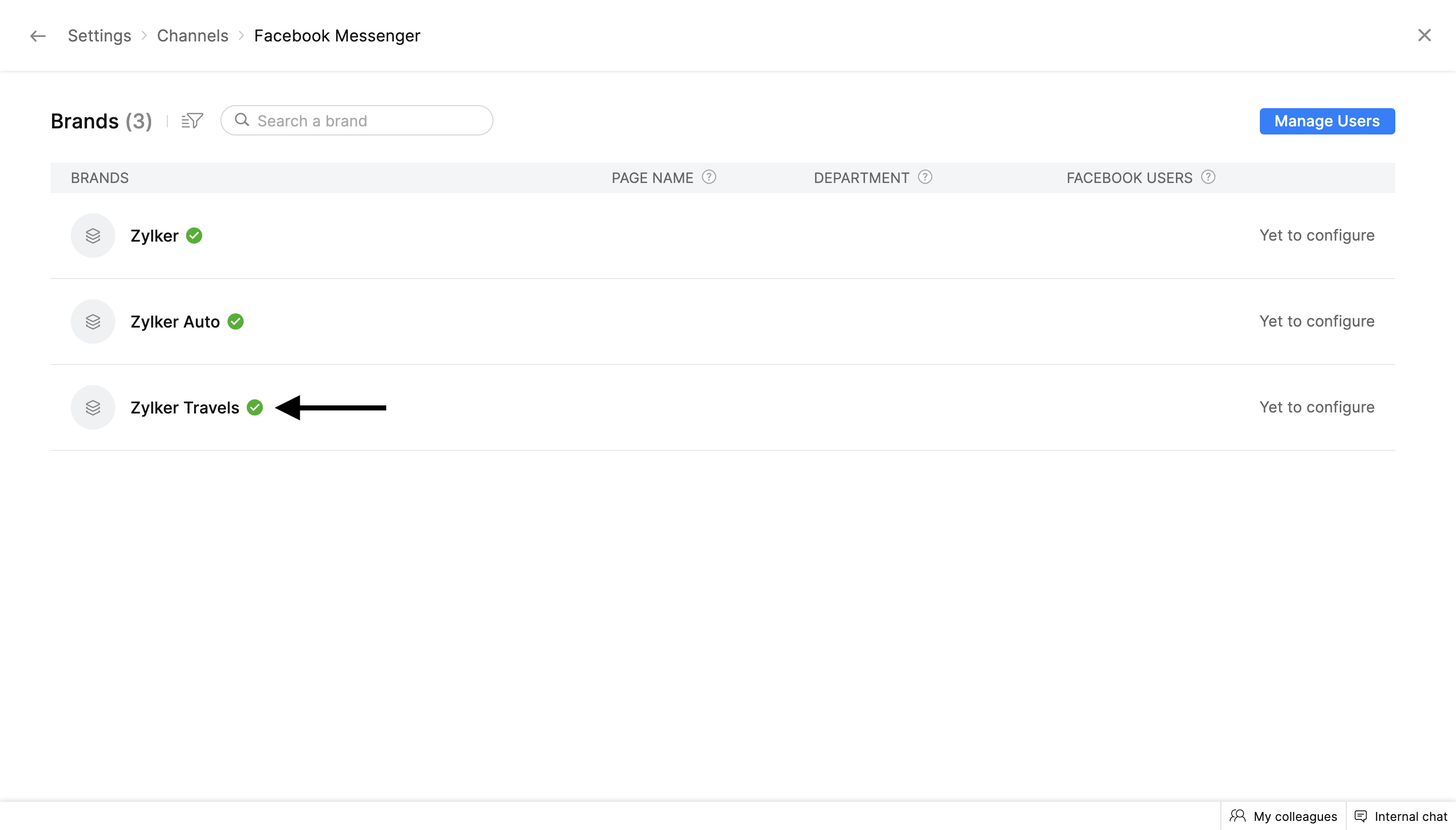Click the Zylker Auto brand layers icon
This screenshot has width=1456, height=830.
click(93, 321)
